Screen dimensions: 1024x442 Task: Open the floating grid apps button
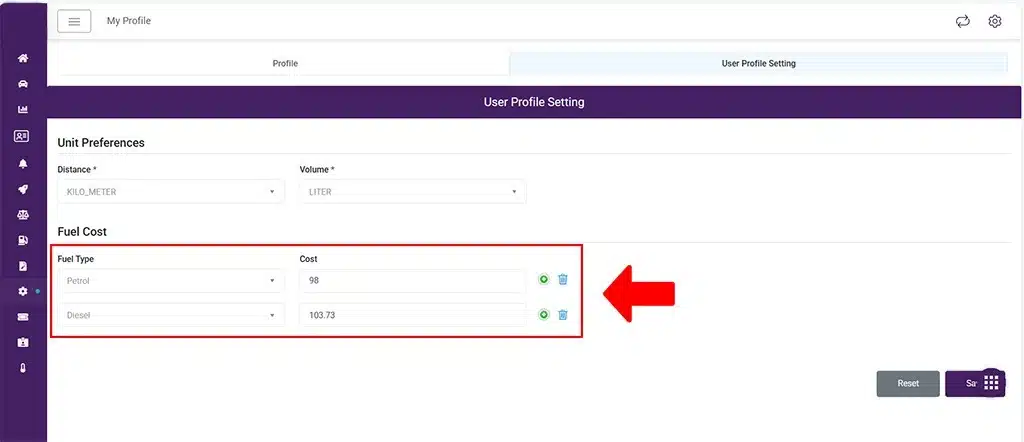coord(991,383)
